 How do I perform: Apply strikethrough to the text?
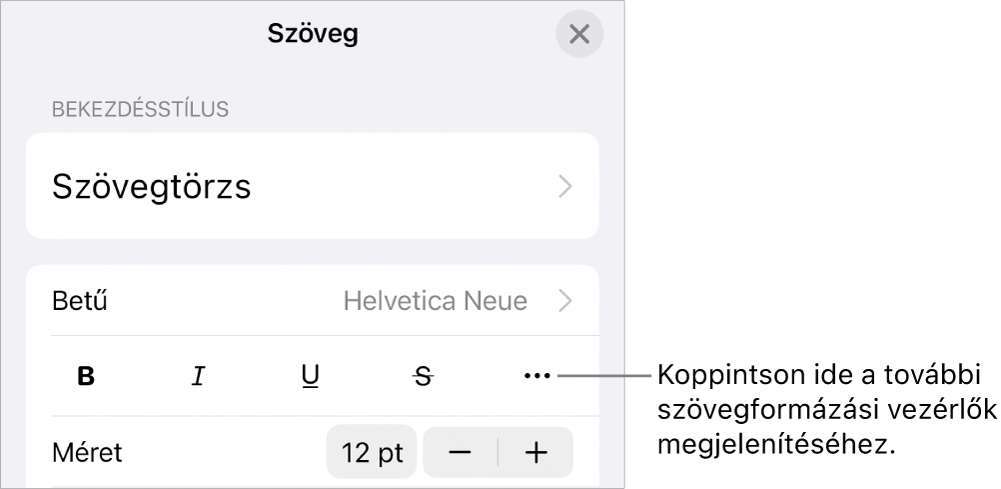(424, 377)
